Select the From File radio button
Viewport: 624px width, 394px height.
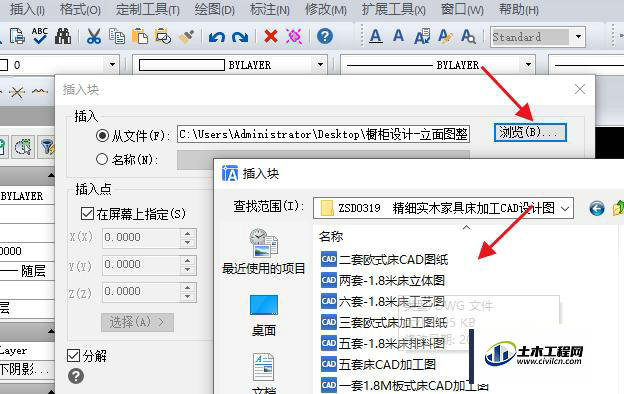pos(102,136)
